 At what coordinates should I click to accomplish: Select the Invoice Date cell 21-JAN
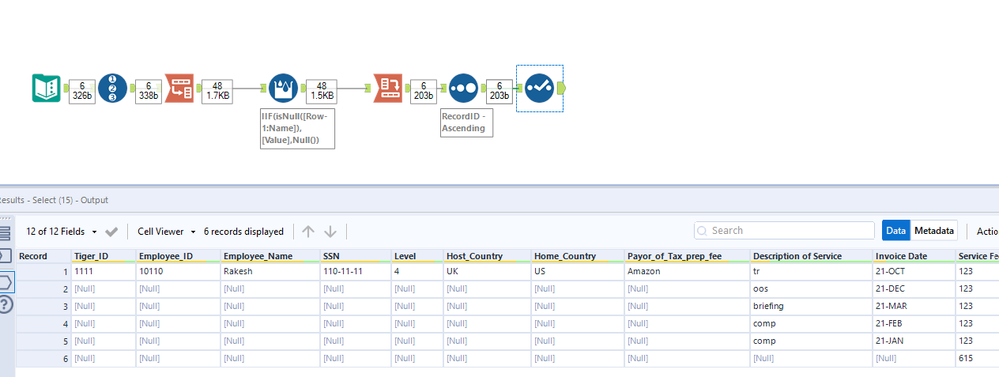(x=914, y=341)
